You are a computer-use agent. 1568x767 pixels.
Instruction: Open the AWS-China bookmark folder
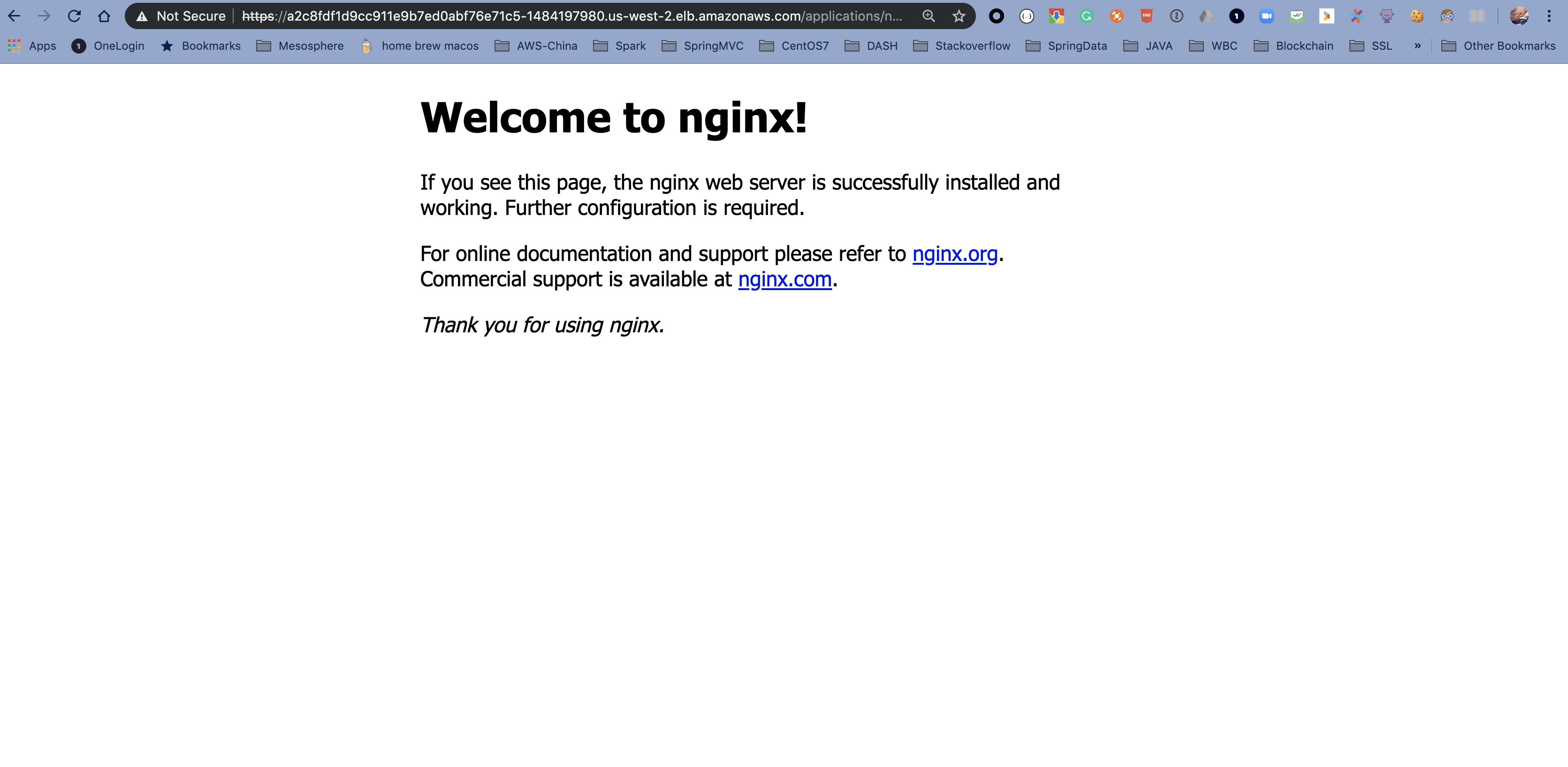(536, 46)
